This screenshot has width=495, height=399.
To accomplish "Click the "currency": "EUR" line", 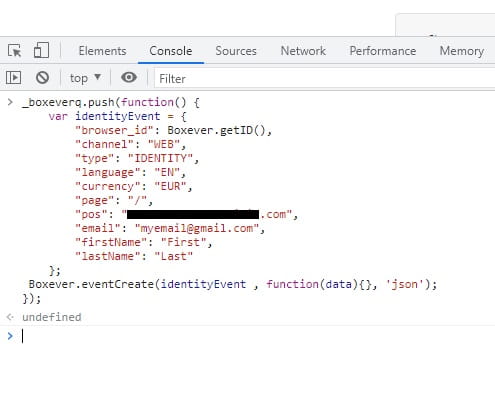I will (134, 186).
